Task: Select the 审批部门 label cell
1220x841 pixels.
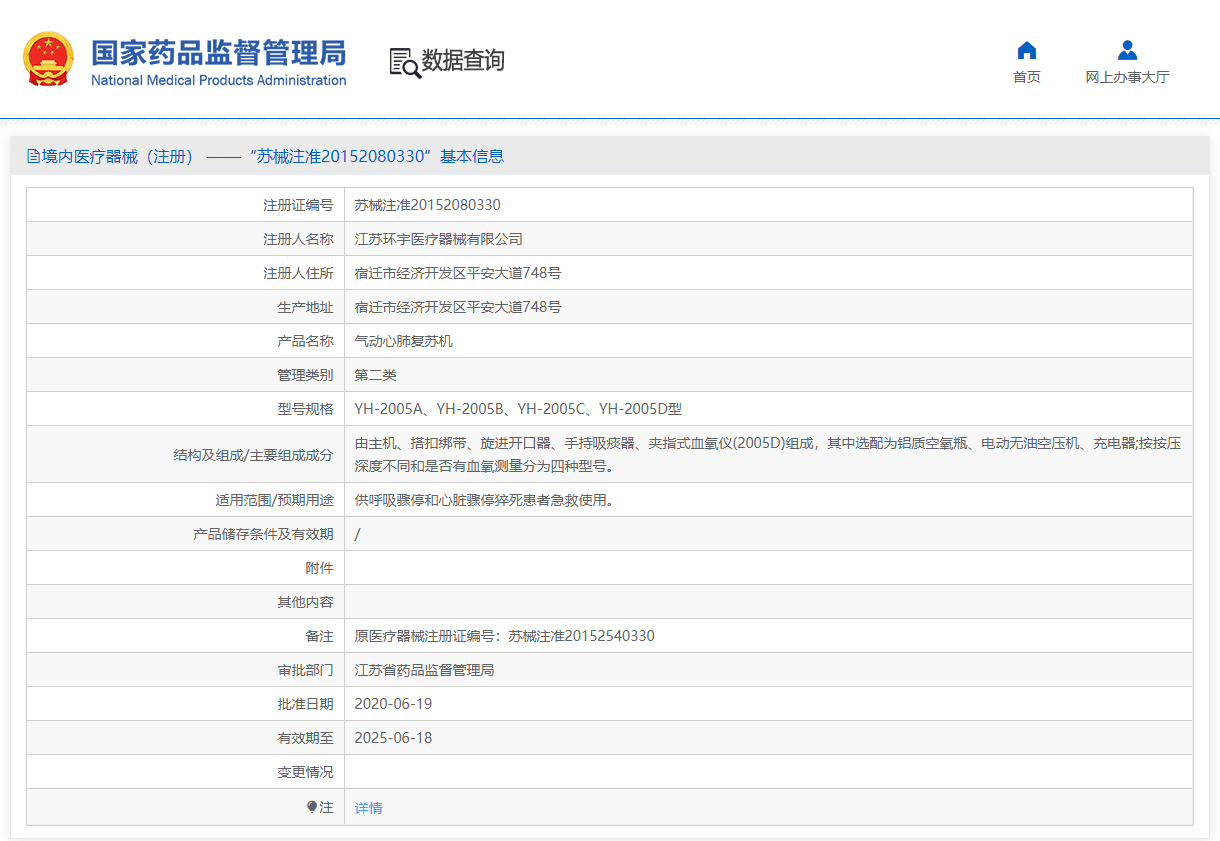Action: [x=185, y=670]
